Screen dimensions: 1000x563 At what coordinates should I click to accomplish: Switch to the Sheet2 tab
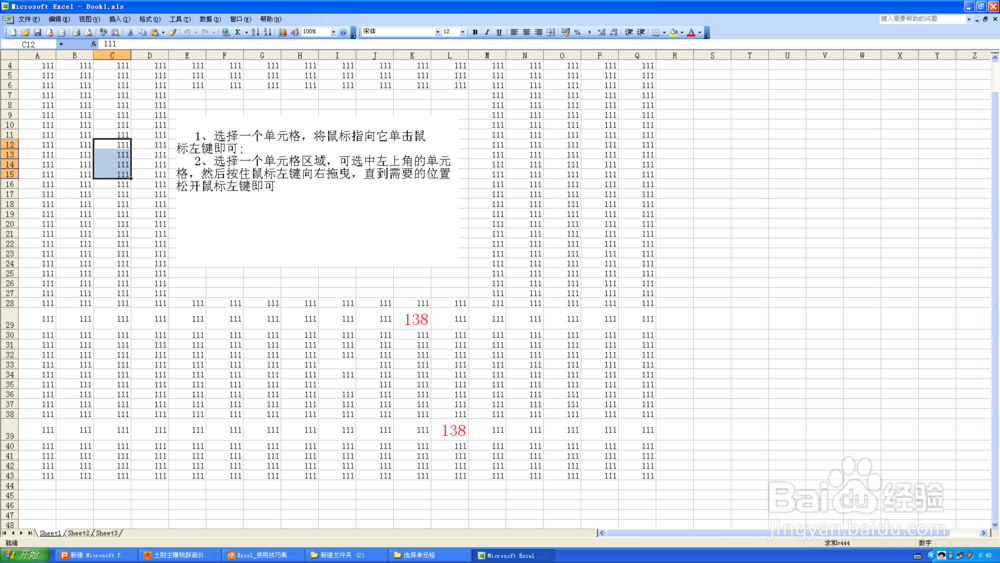click(78, 533)
